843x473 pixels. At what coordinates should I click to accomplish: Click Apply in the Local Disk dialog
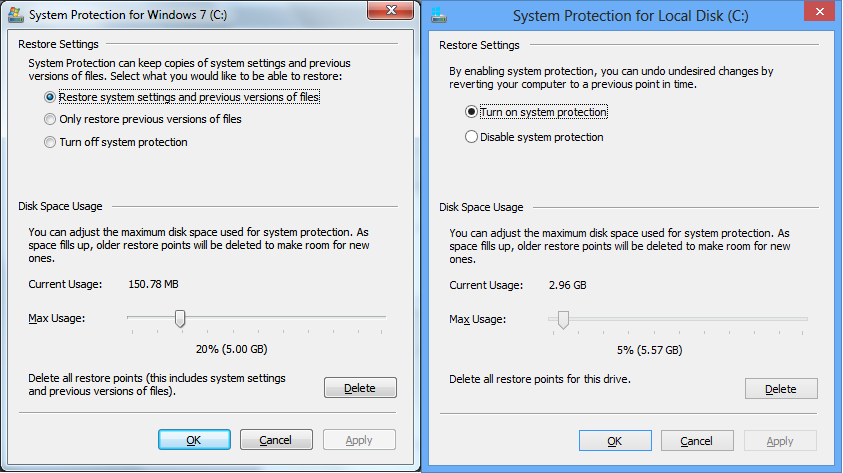(x=780, y=441)
